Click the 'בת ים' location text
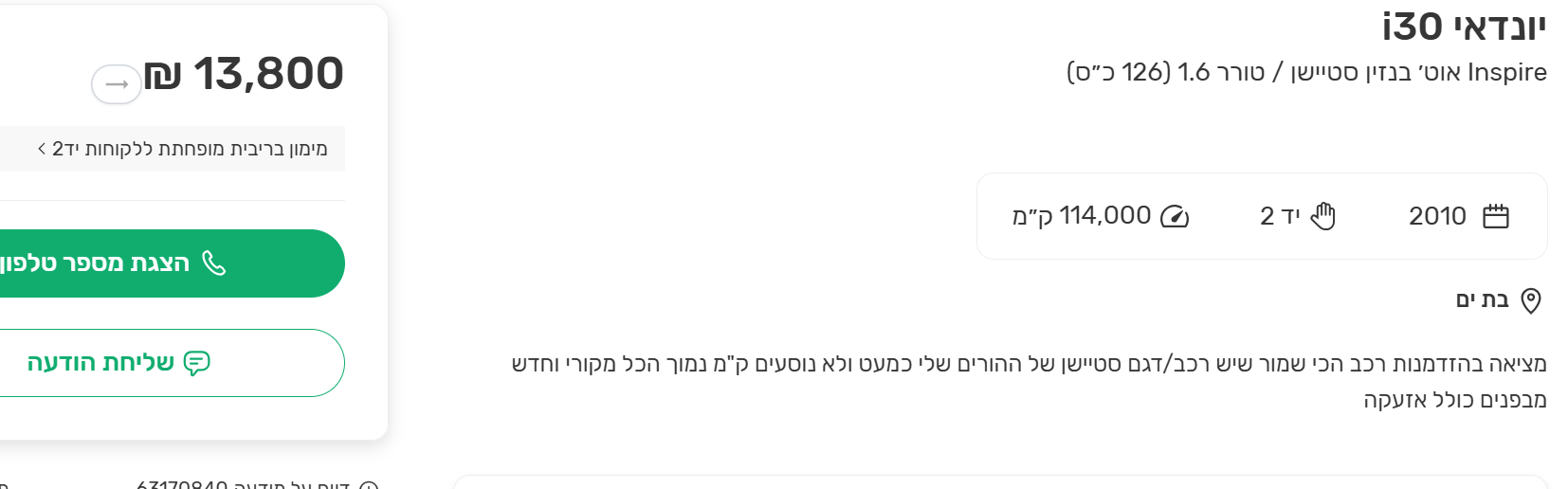The width and height of the screenshot is (1568, 489). 1482,300
